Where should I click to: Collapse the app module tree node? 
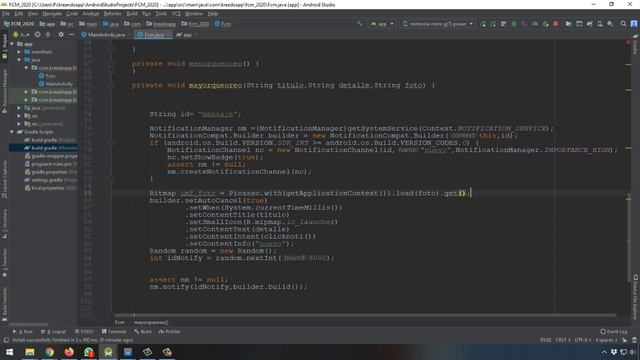point(12,44)
